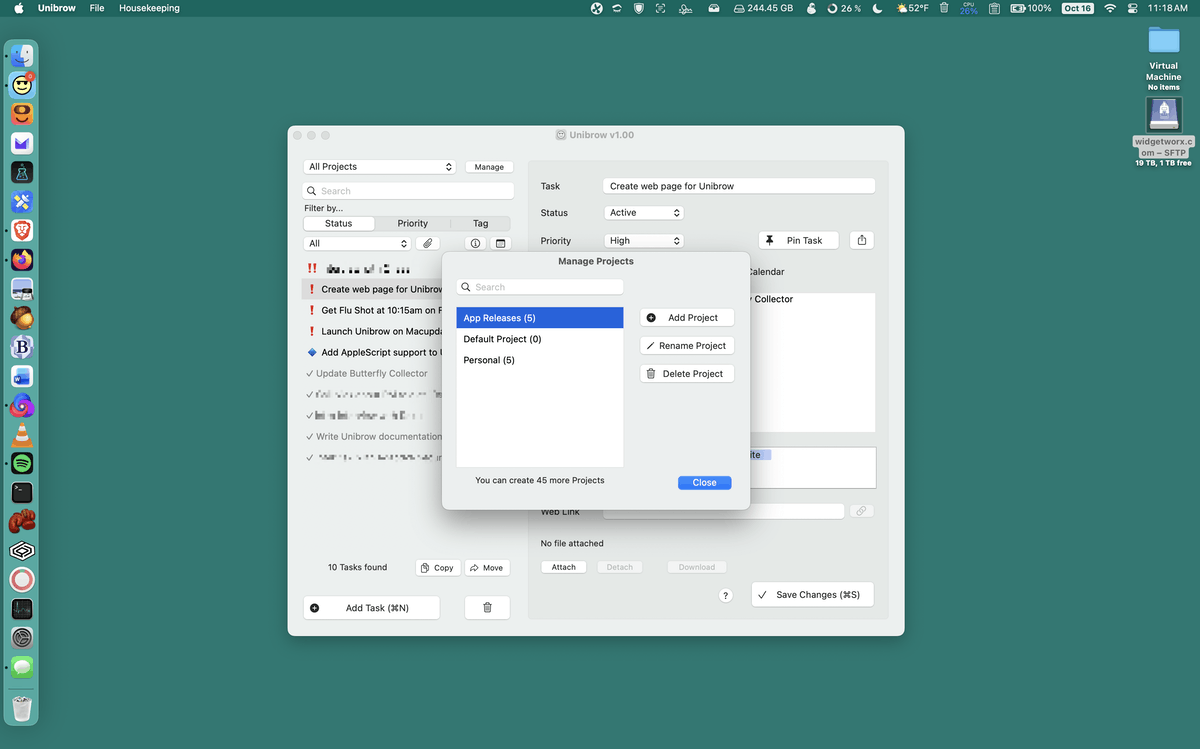Pin the current task with Pin Task
Screen dimensions: 1200x749
pyautogui.click(x=798, y=240)
